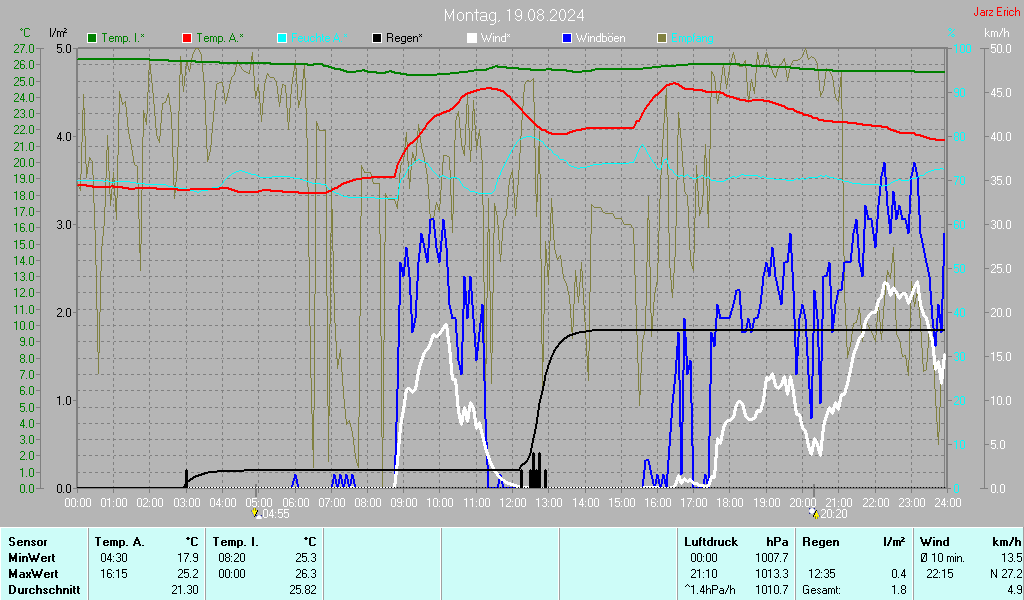Click the 18:00 time axis label
The width and height of the screenshot is (1024, 600).
730,501
